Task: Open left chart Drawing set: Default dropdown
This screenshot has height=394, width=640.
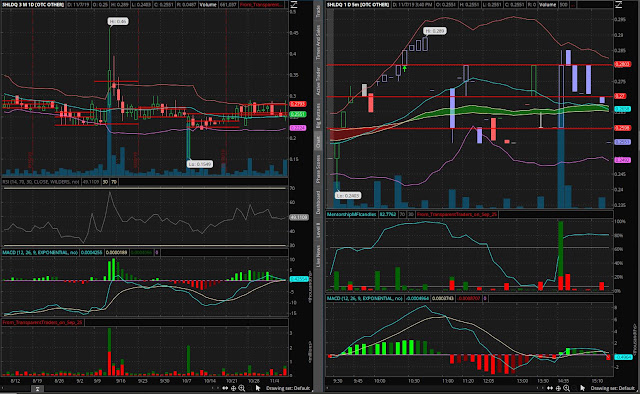Action: point(288,388)
